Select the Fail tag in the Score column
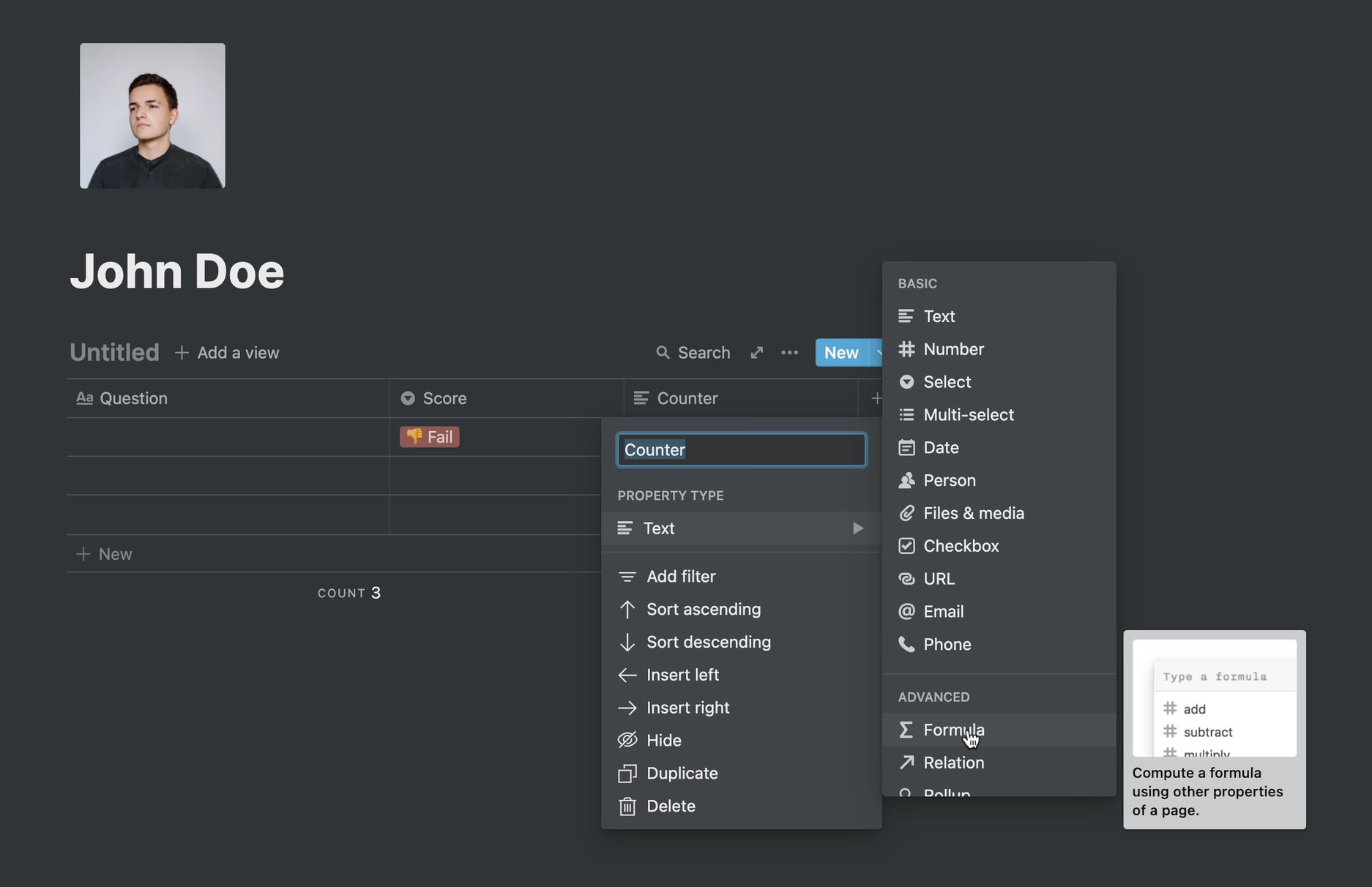This screenshot has width=1372, height=887. (x=430, y=437)
